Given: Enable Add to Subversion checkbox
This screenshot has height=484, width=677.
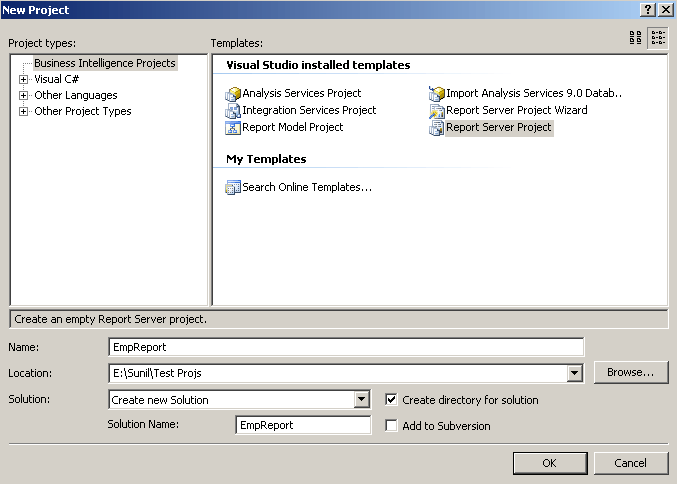Looking at the screenshot, I should pos(392,425).
